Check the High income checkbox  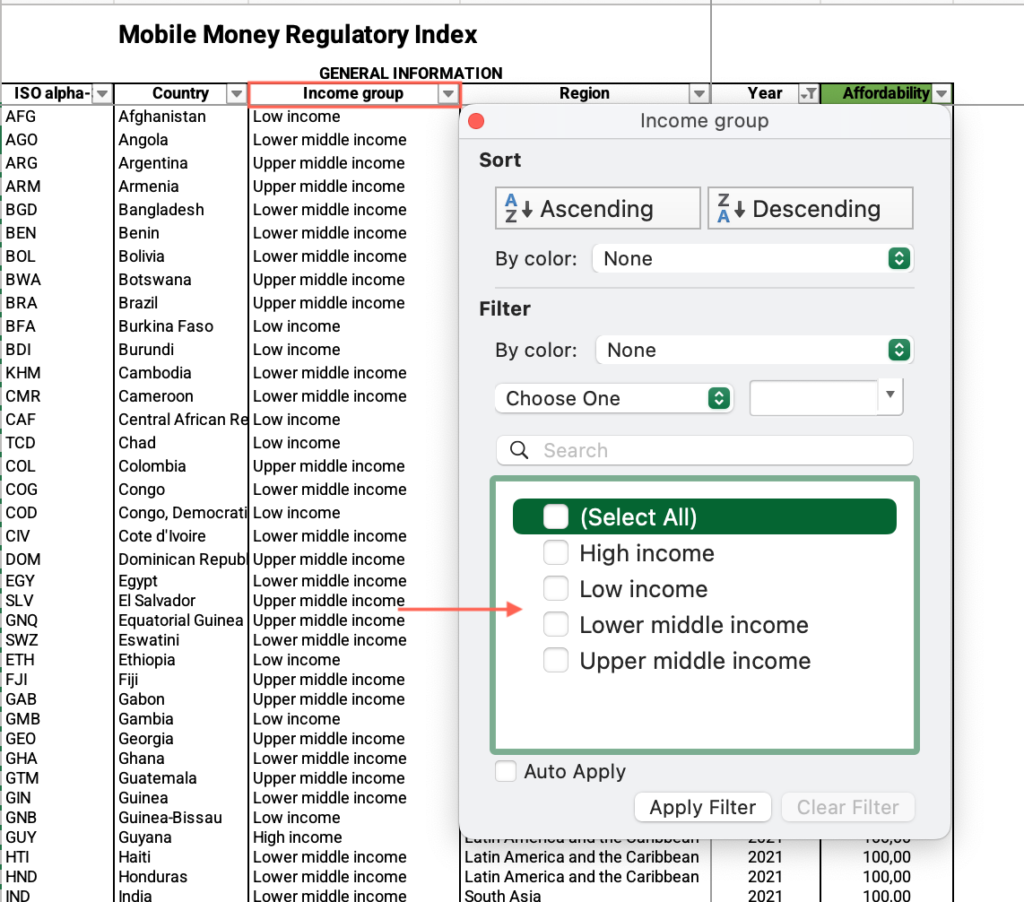(x=556, y=553)
